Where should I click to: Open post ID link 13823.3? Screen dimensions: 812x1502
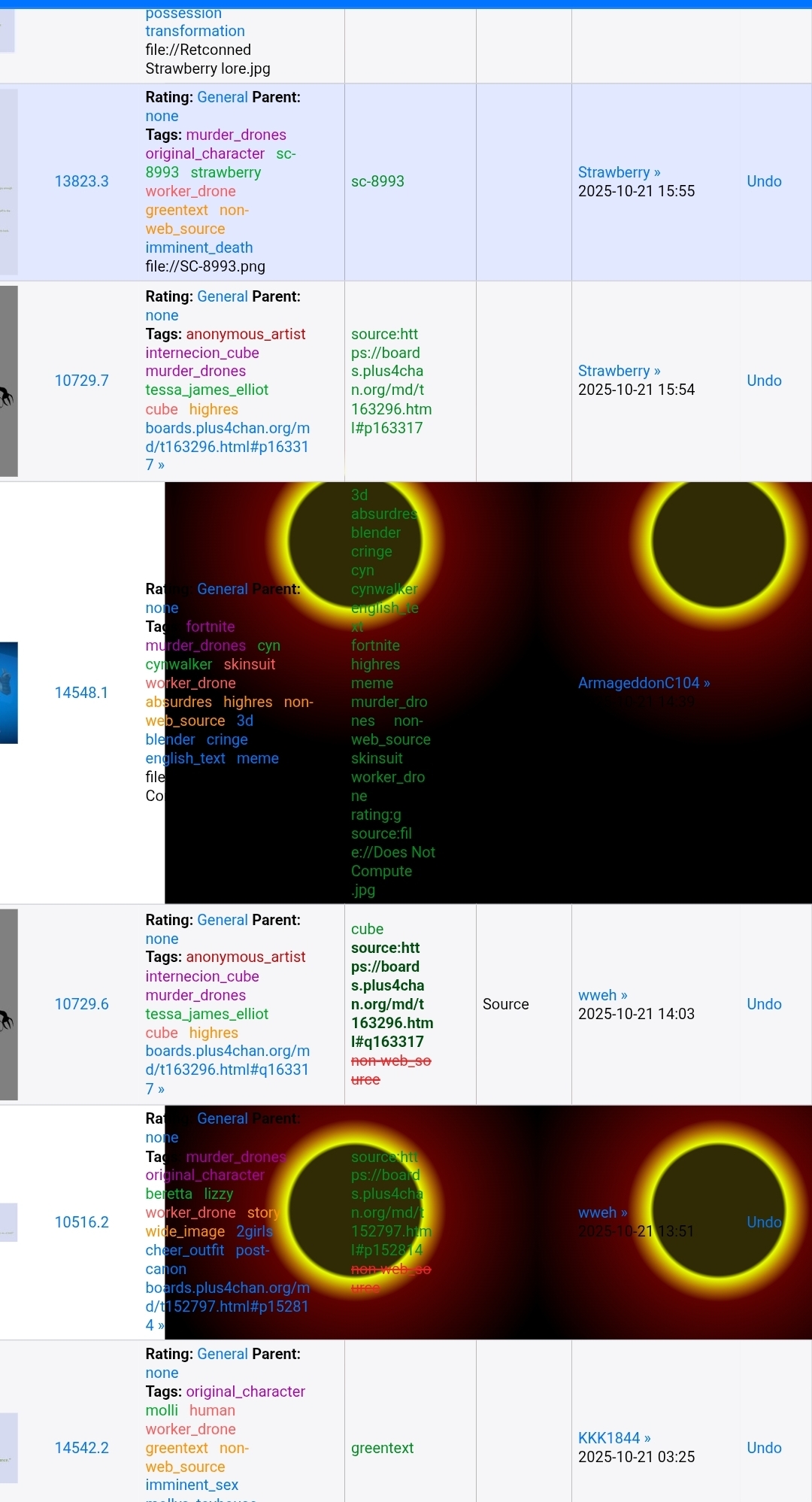[x=81, y=181]
